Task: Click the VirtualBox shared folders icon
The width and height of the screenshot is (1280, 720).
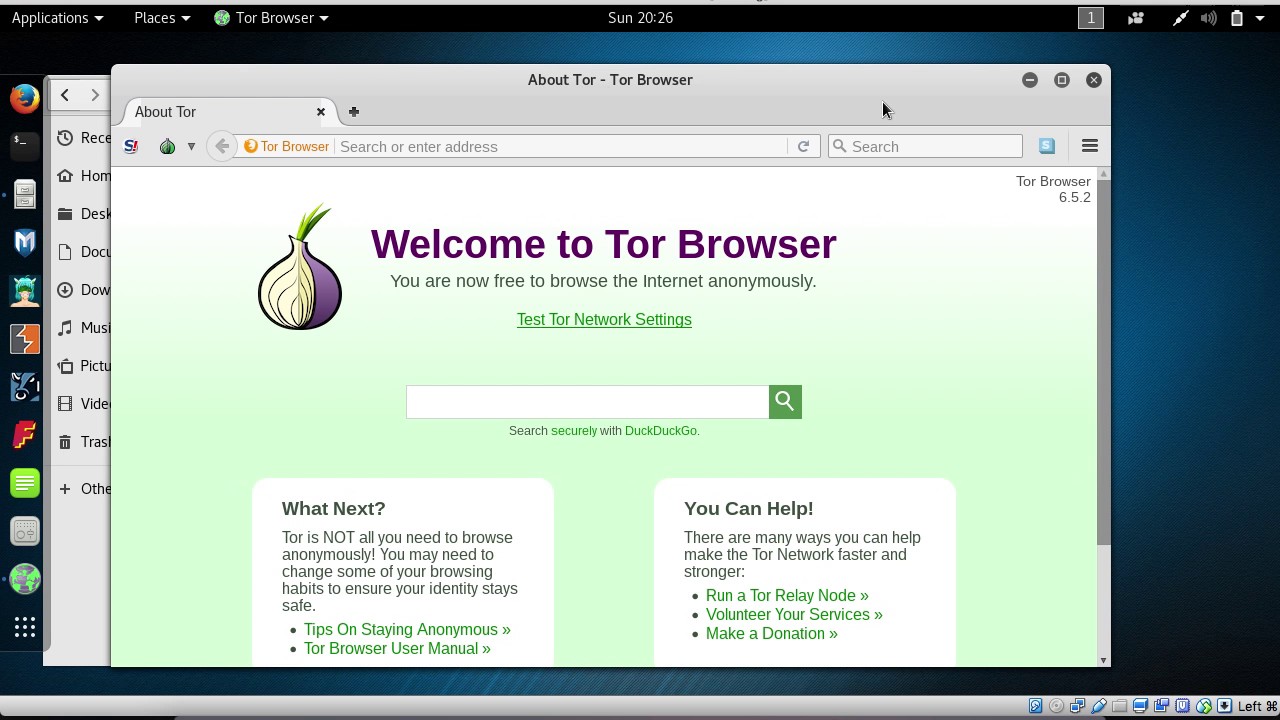Action: (x=1119, y=706)
